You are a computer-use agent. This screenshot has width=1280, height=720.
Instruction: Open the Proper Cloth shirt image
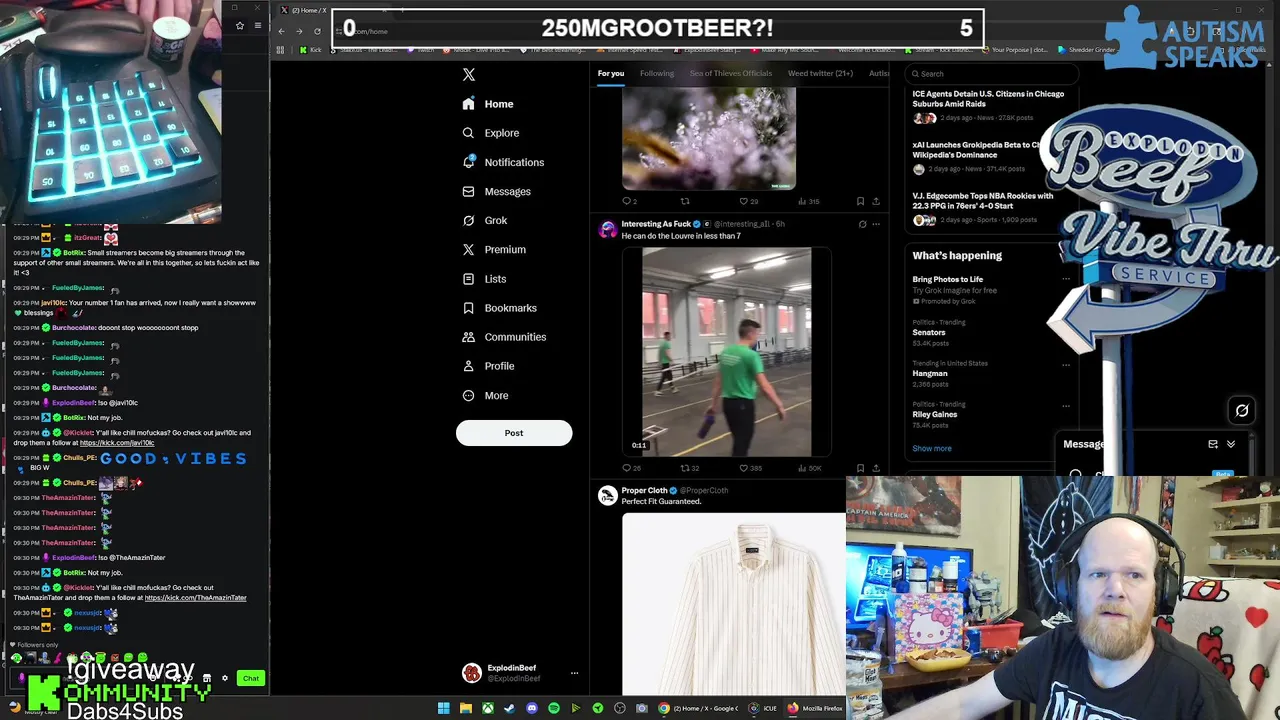coord(733,603)
